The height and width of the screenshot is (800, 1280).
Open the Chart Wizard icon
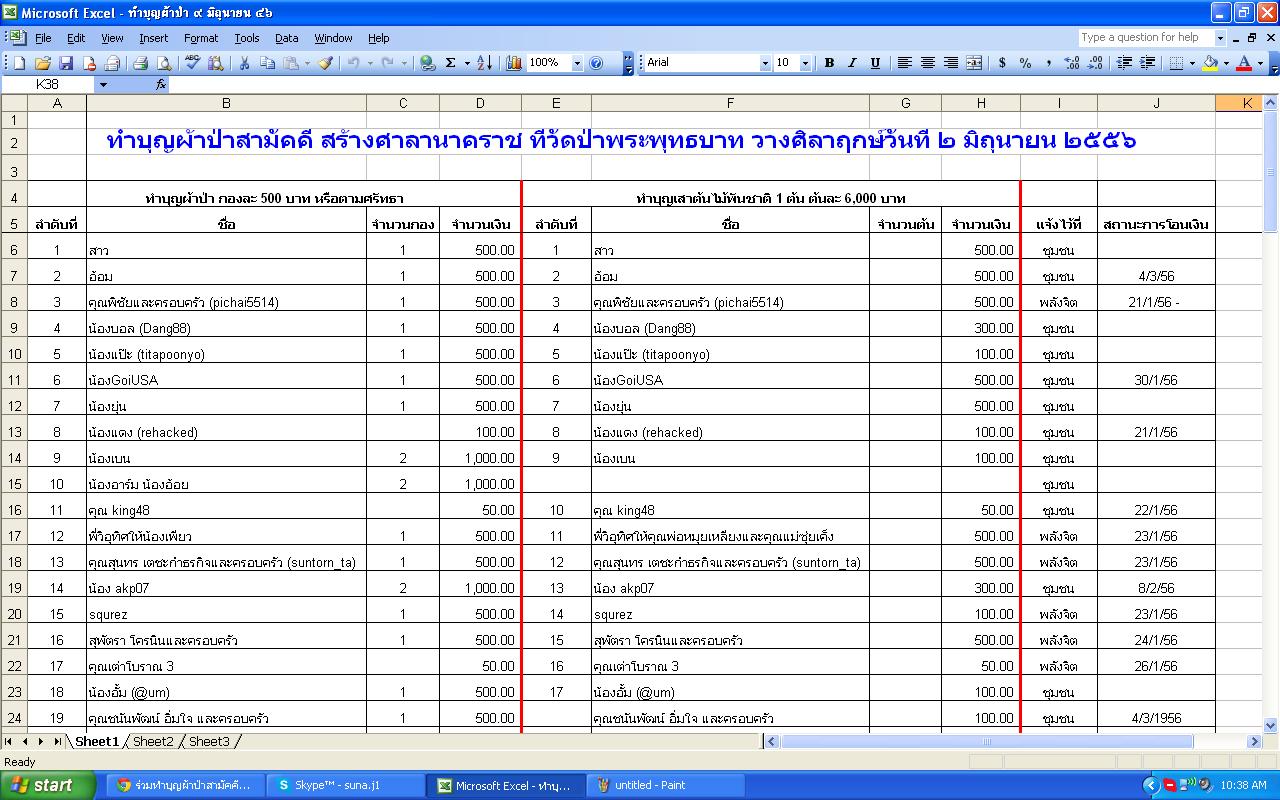(514, 63)
